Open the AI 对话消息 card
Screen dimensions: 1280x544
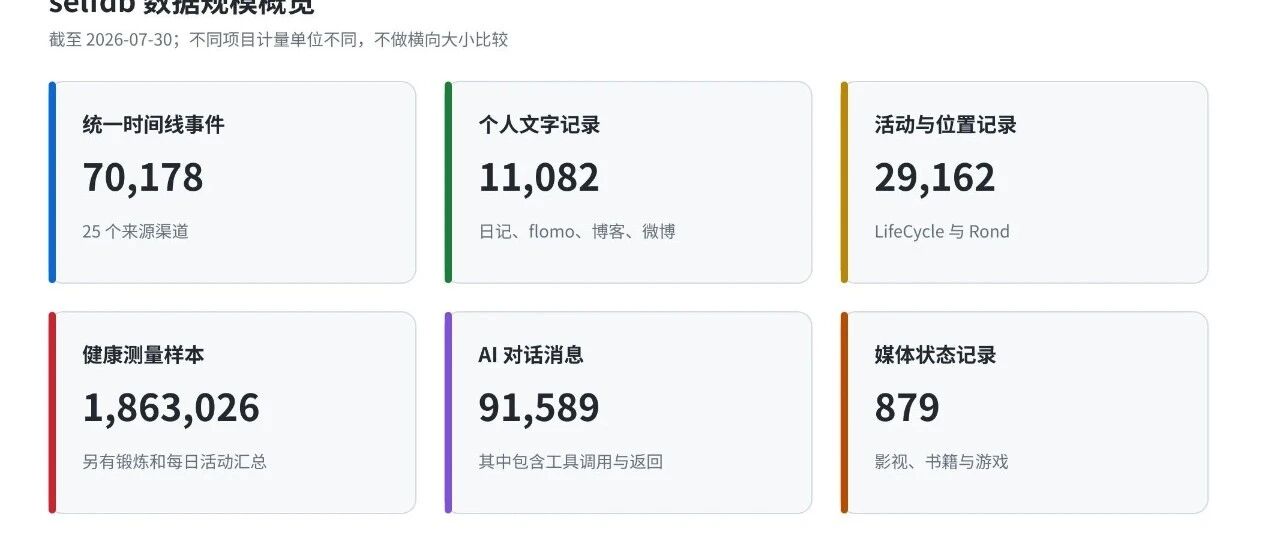click(x=628, y=412)
